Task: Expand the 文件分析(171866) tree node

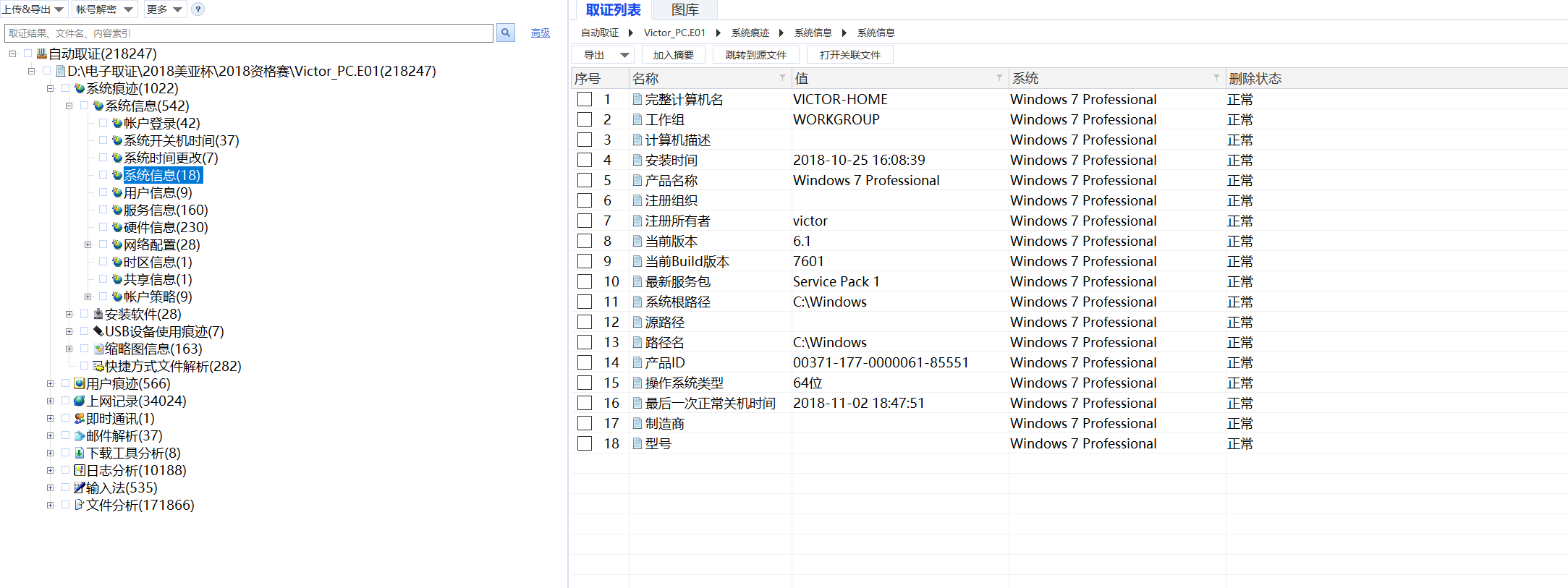Action: click(50, 505)
